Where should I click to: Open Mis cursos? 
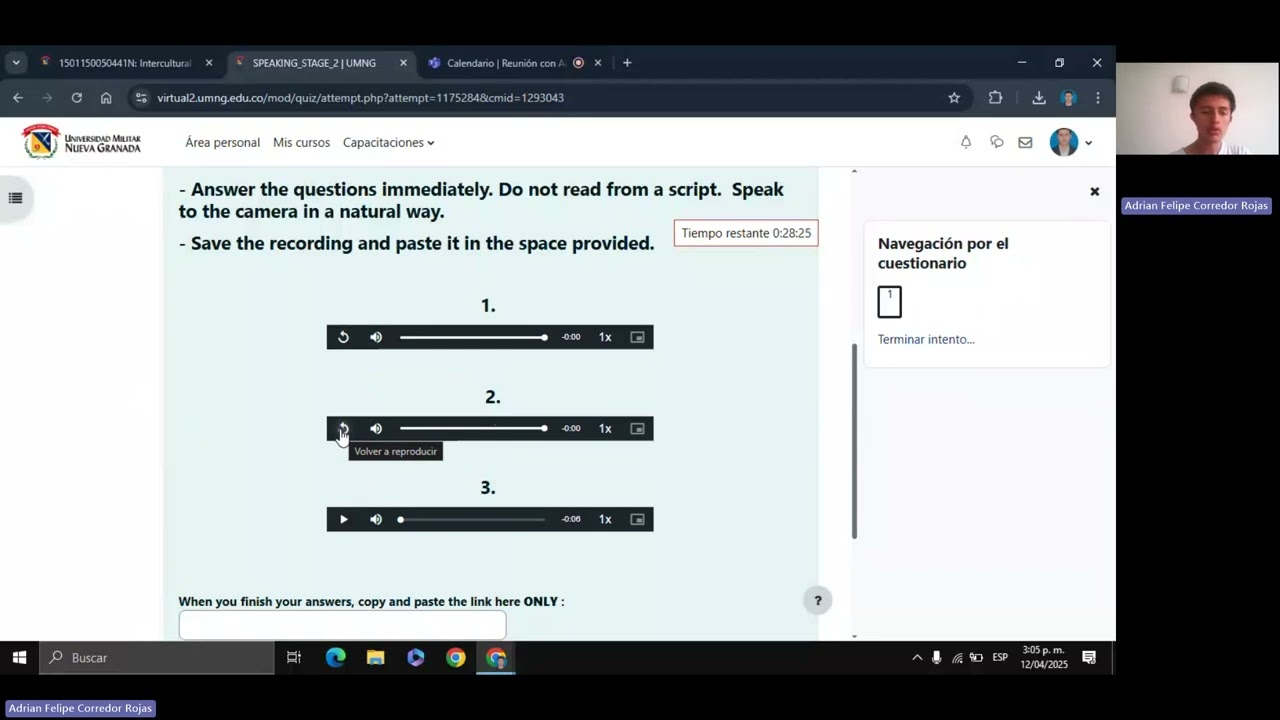point(301,142)
